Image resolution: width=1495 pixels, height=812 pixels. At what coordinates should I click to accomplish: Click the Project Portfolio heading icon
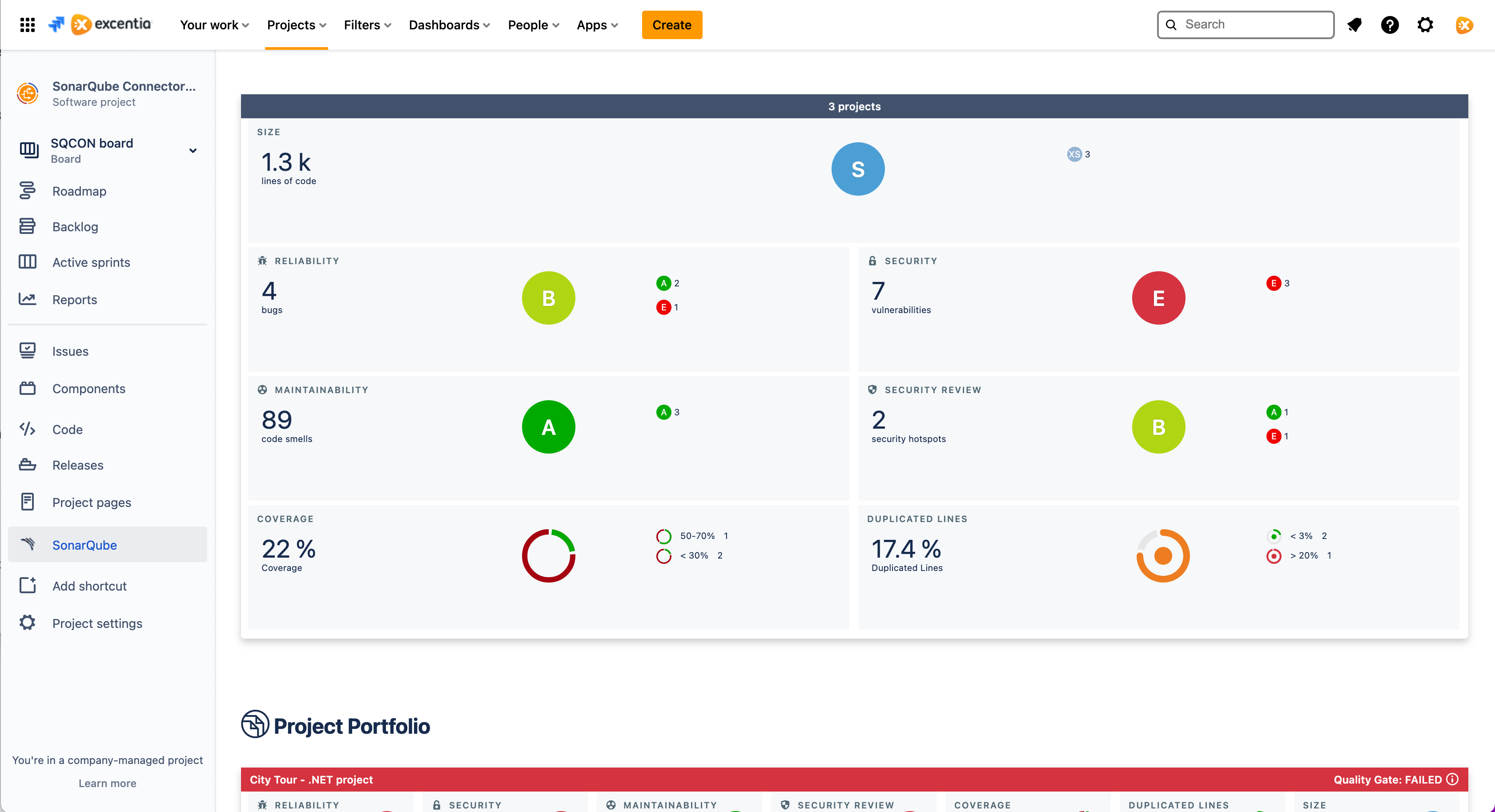tap(255, 724)
